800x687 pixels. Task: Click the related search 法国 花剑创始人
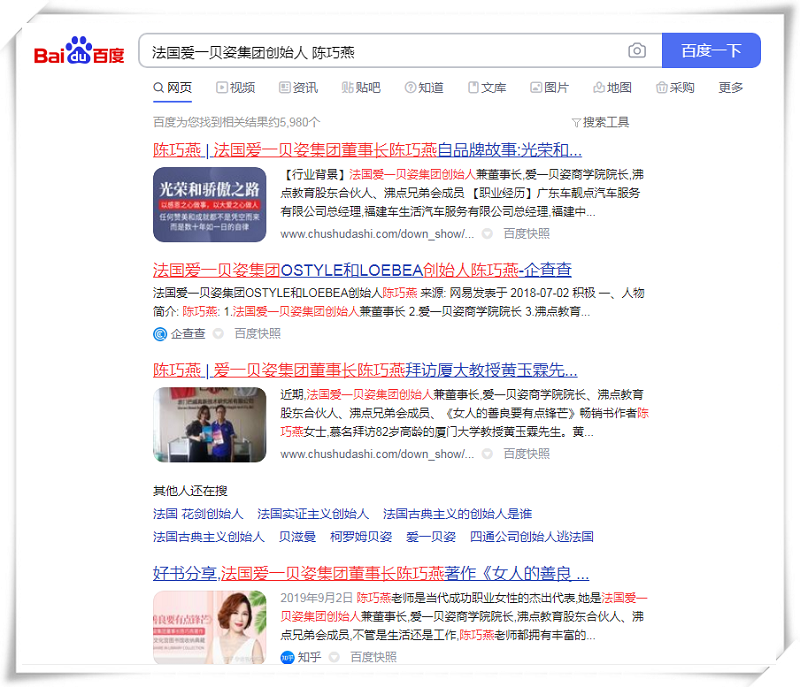[x=198, y=514]
